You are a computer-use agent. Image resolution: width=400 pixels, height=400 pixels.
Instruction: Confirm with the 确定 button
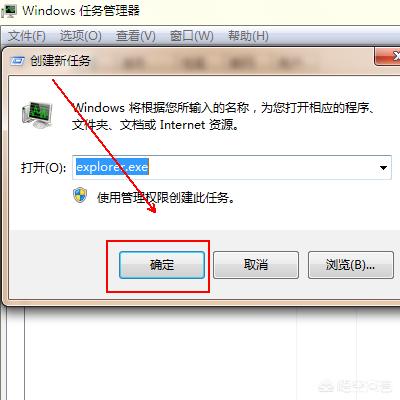coord(162,265)
